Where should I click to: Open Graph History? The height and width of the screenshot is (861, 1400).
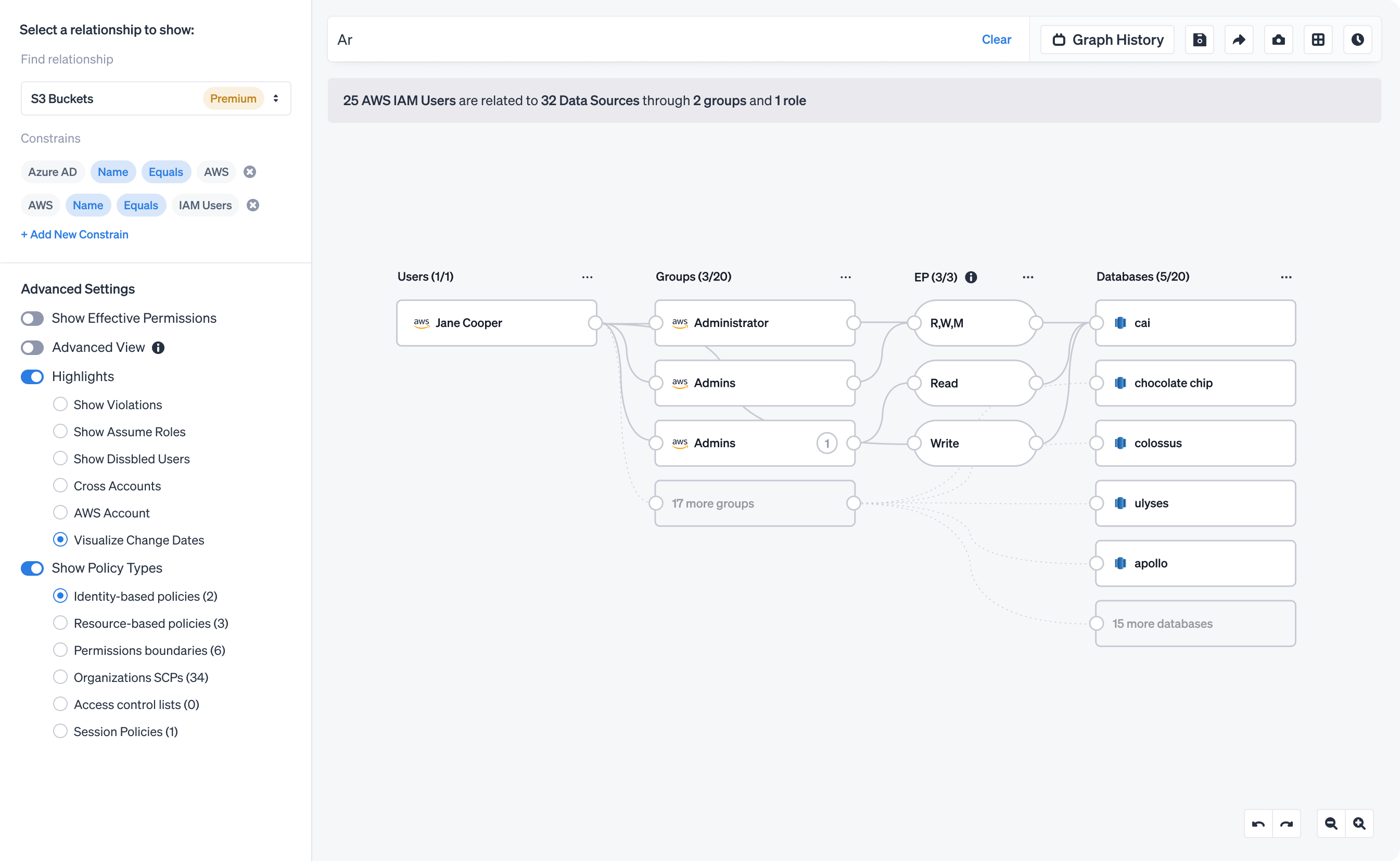(x=1108, y=40)
